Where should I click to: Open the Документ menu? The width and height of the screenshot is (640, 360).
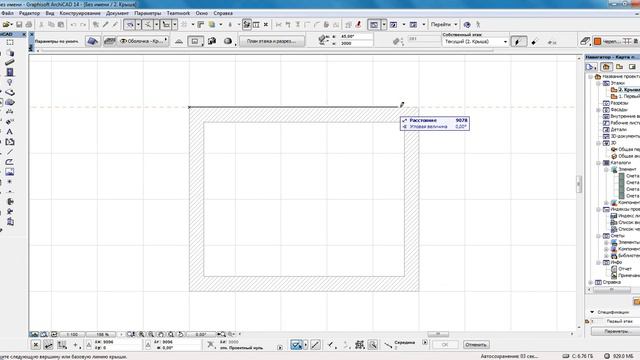pyautogui.click(x=117, y=13)
